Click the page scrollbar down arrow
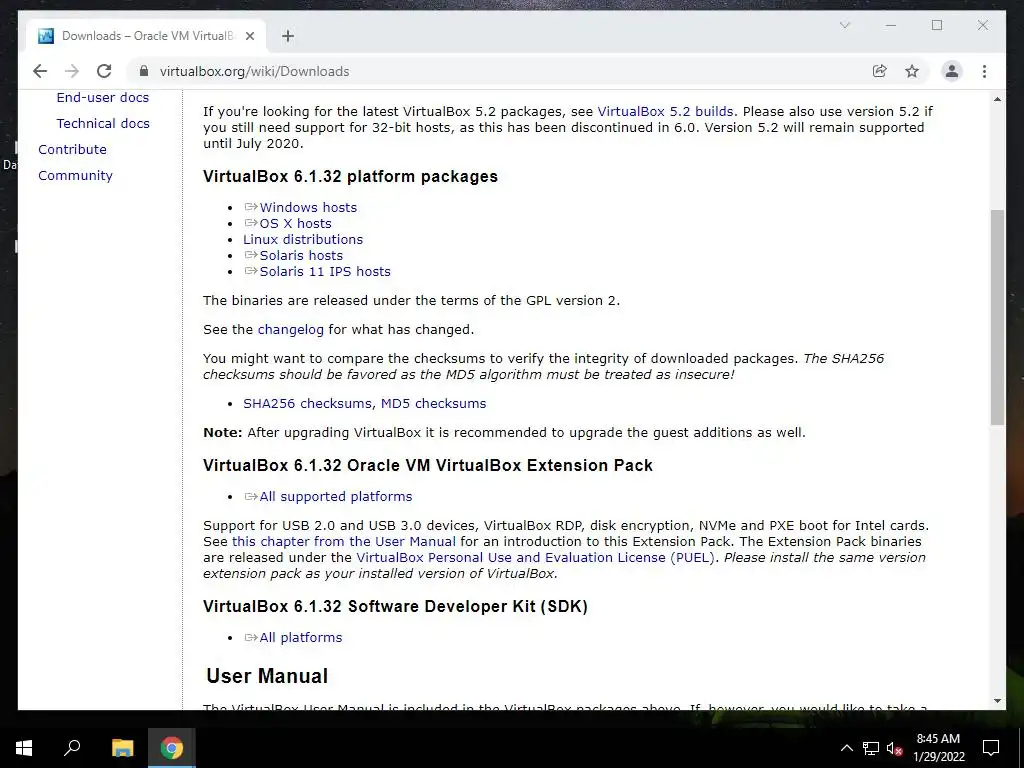This screenshot has height=768, width=1024. [997, 701]
